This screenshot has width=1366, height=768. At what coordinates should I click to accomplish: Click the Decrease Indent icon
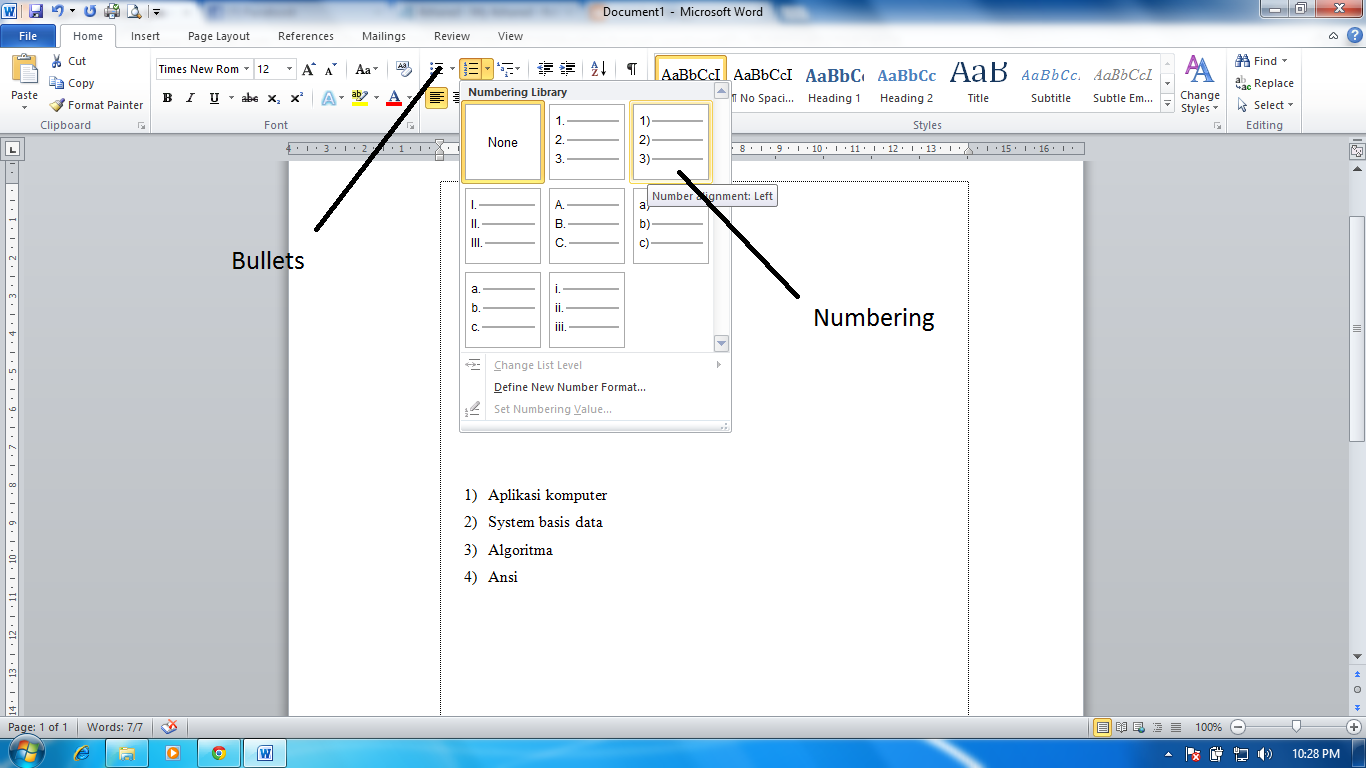click(545, 69)
